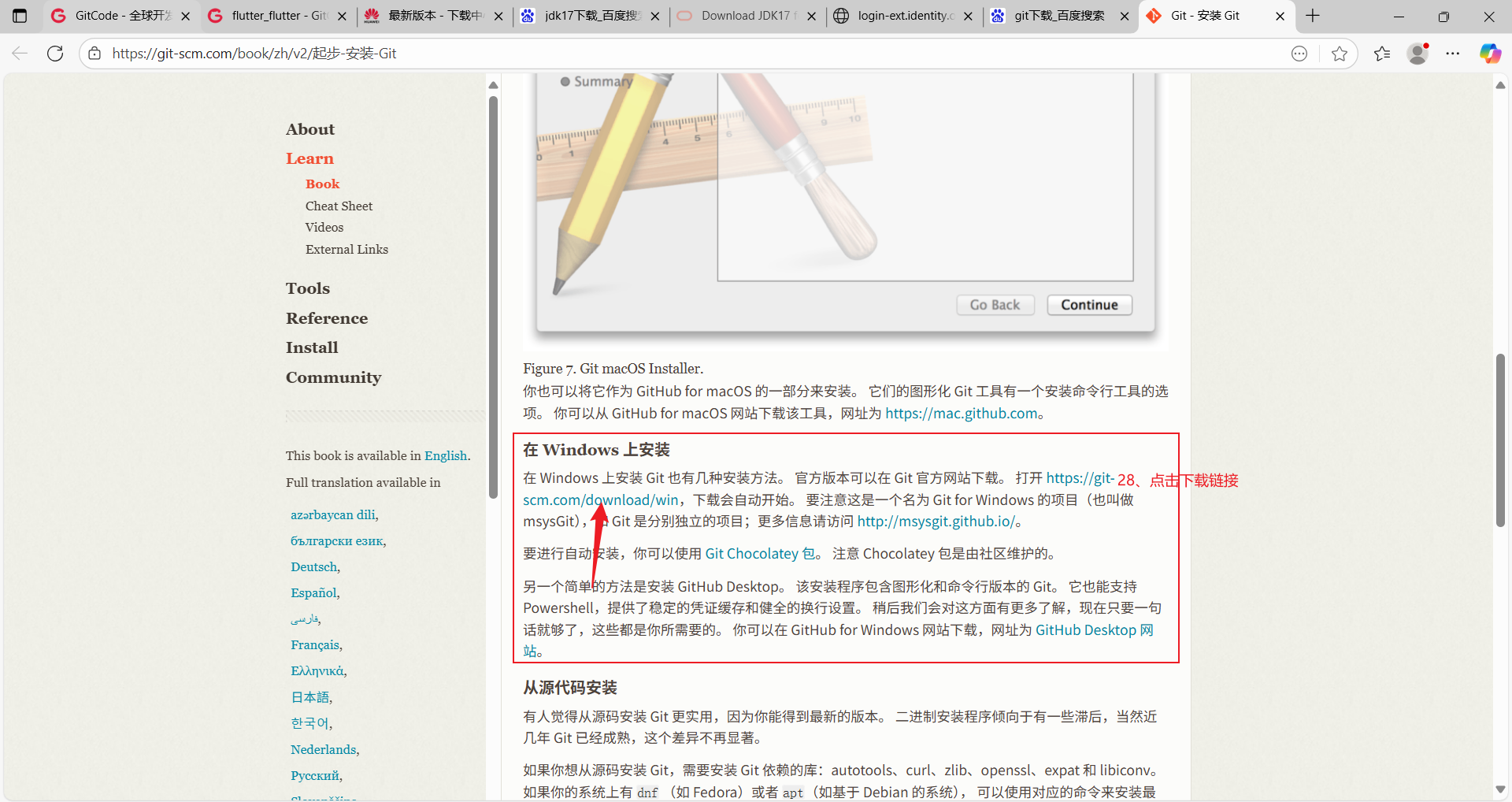Image resolution: width=1512 pixels, height=802 pixels.
Task: Open the About section in sidebar
Action: [x=310, y=129]
